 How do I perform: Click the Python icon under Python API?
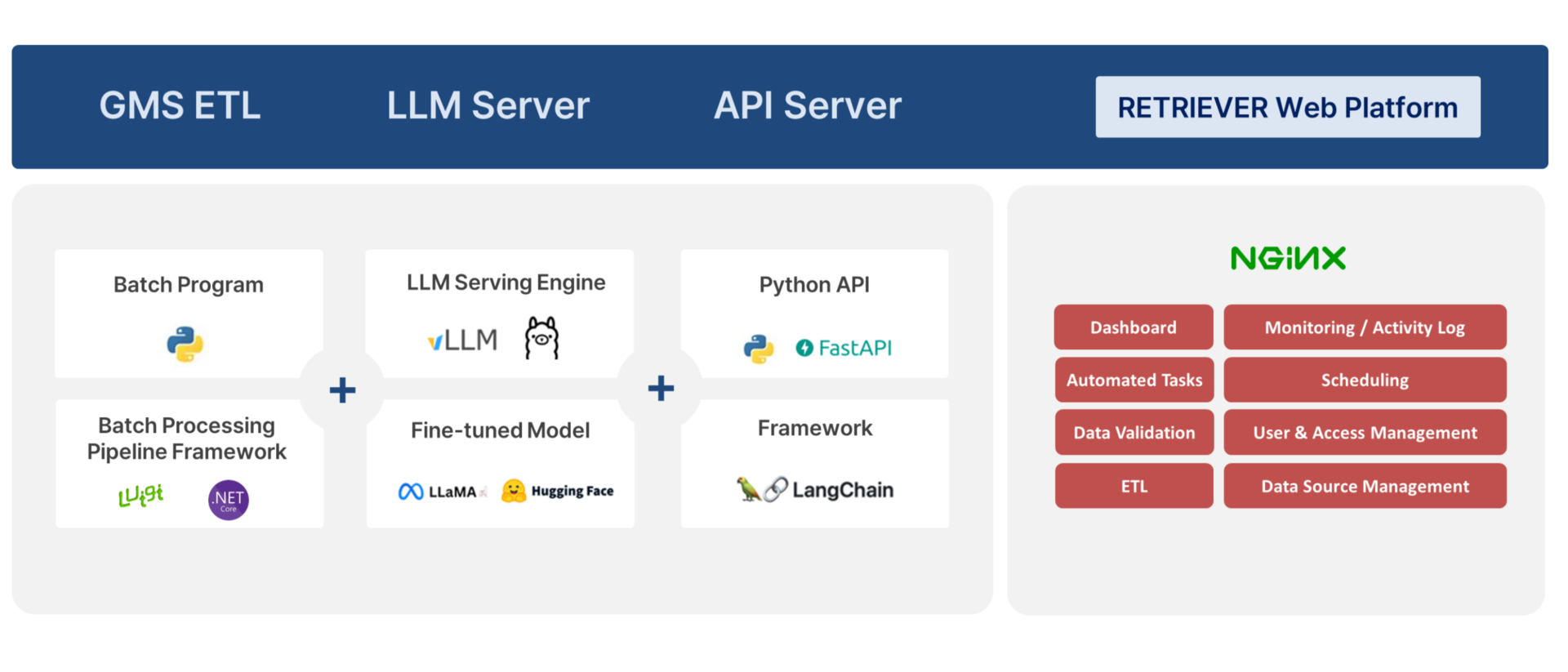click(759, 349)
